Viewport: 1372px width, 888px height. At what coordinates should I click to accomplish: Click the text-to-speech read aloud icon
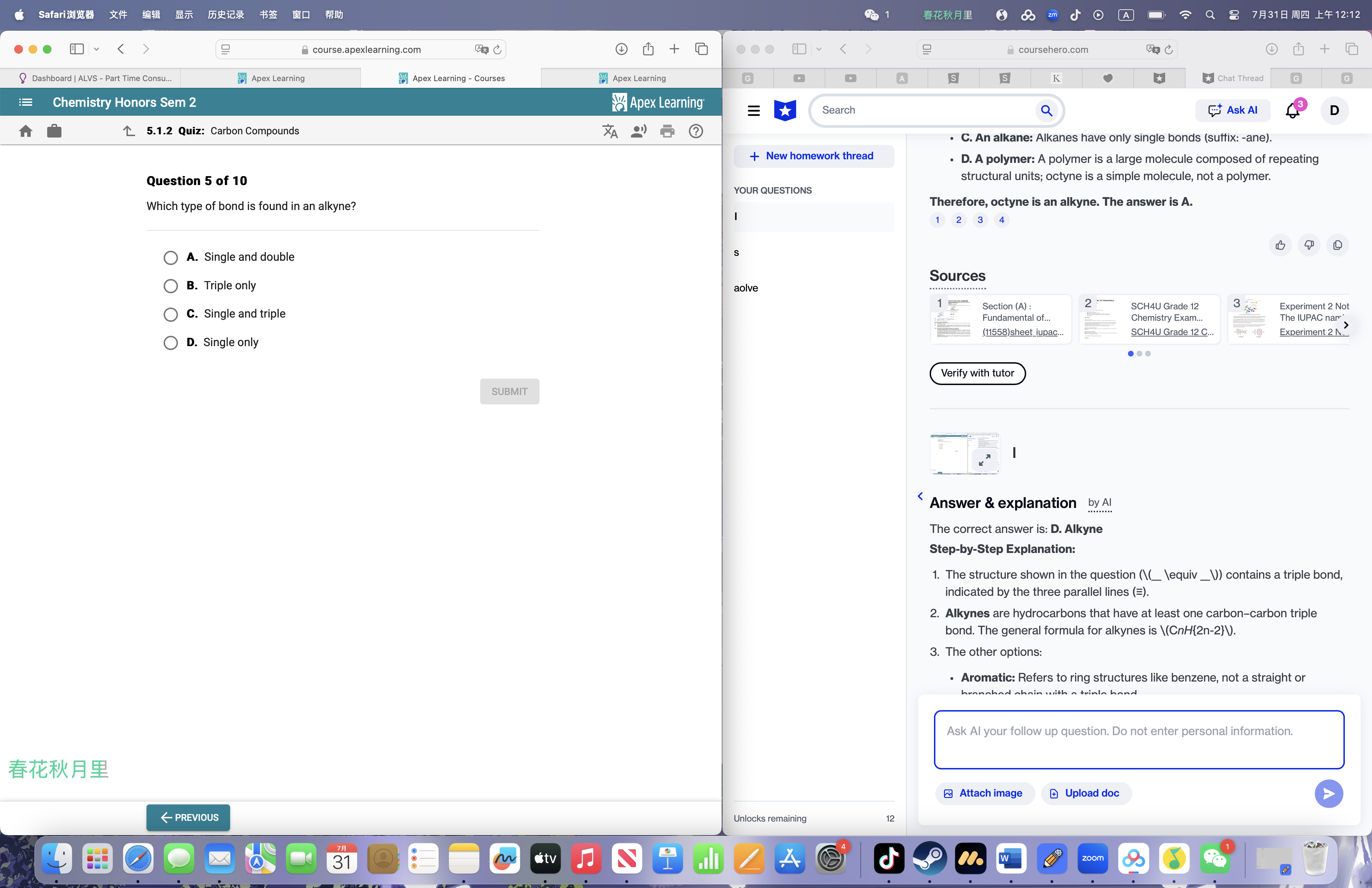639,131
